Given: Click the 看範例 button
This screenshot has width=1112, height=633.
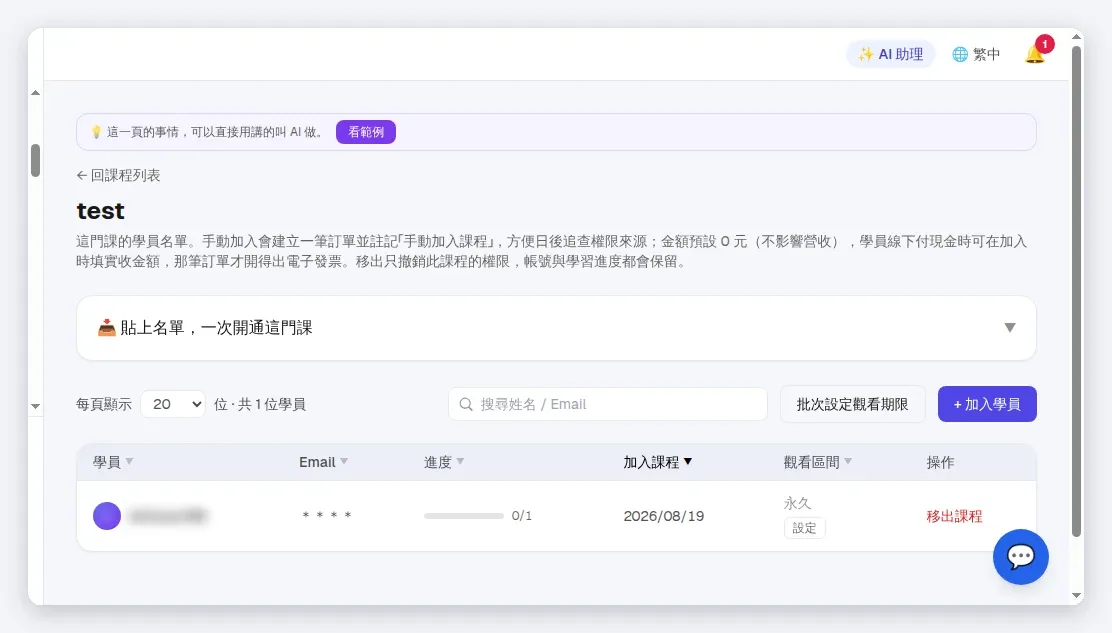Looking at the screenshot, I should point(366,132).
